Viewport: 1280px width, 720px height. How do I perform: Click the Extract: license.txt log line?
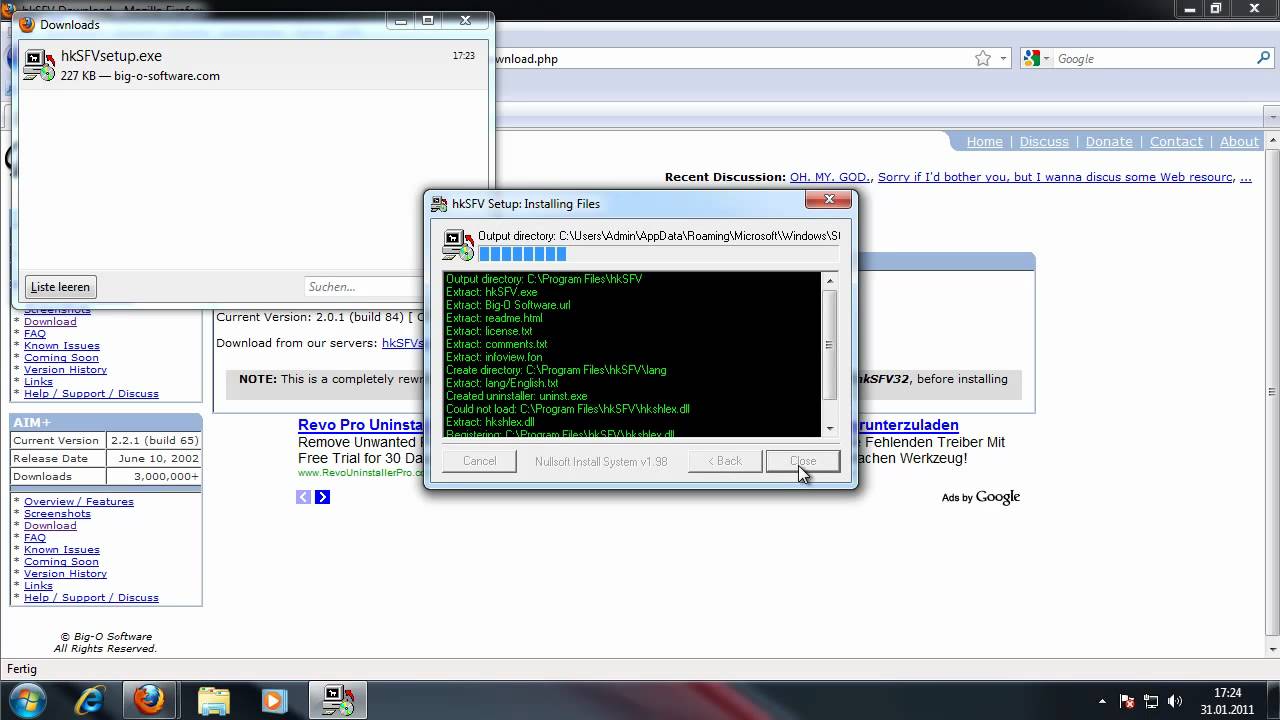(489, 331)
